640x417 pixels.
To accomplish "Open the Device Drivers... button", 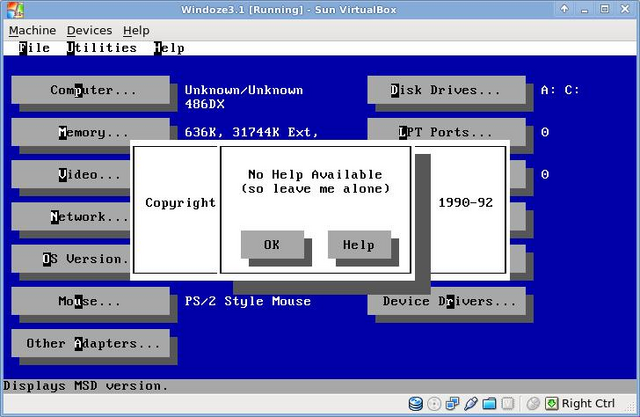I will [x=447, y=301].
